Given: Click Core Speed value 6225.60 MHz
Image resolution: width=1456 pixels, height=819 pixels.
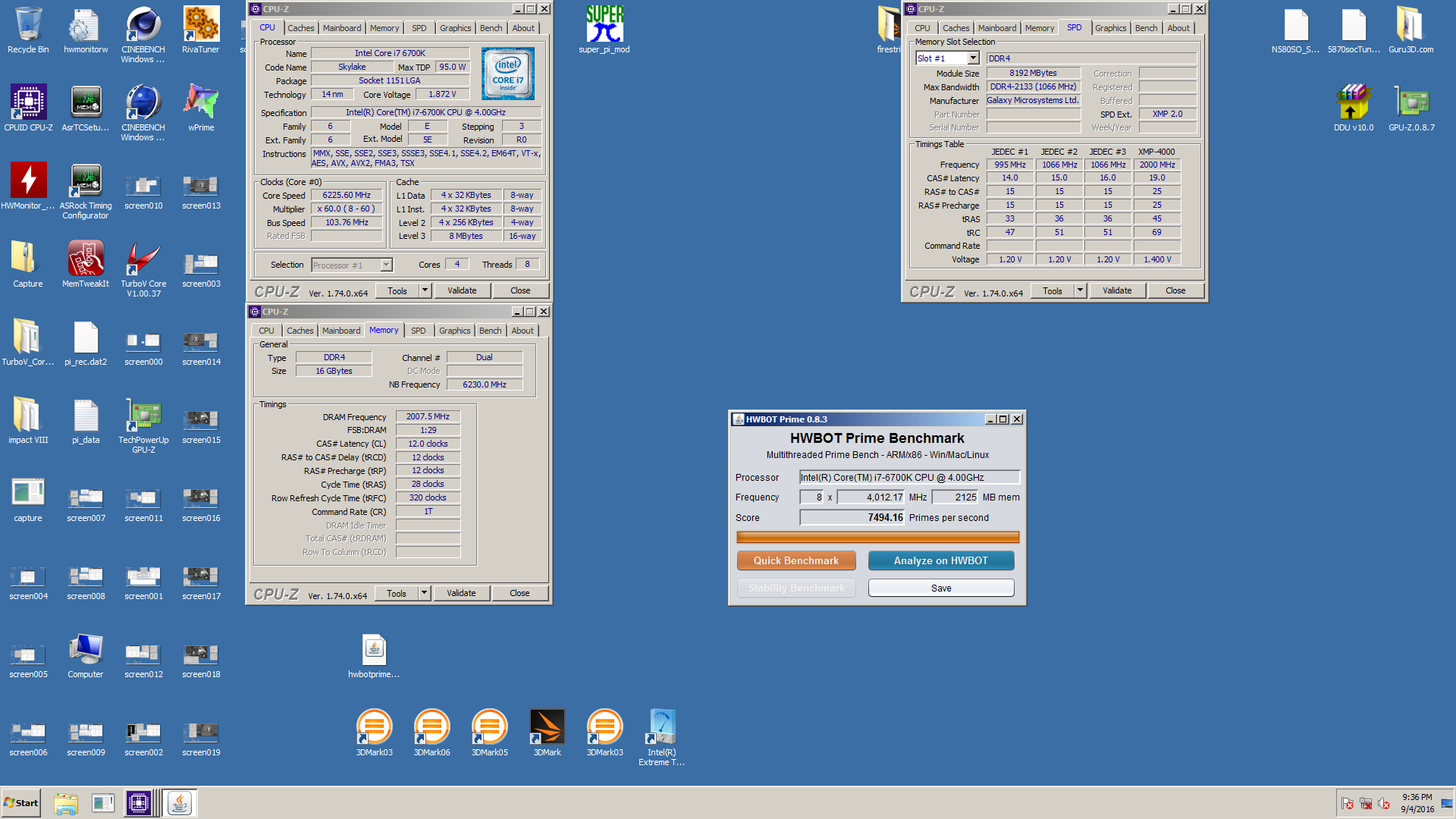Looking at the screenshot, I should click(347, 195).
